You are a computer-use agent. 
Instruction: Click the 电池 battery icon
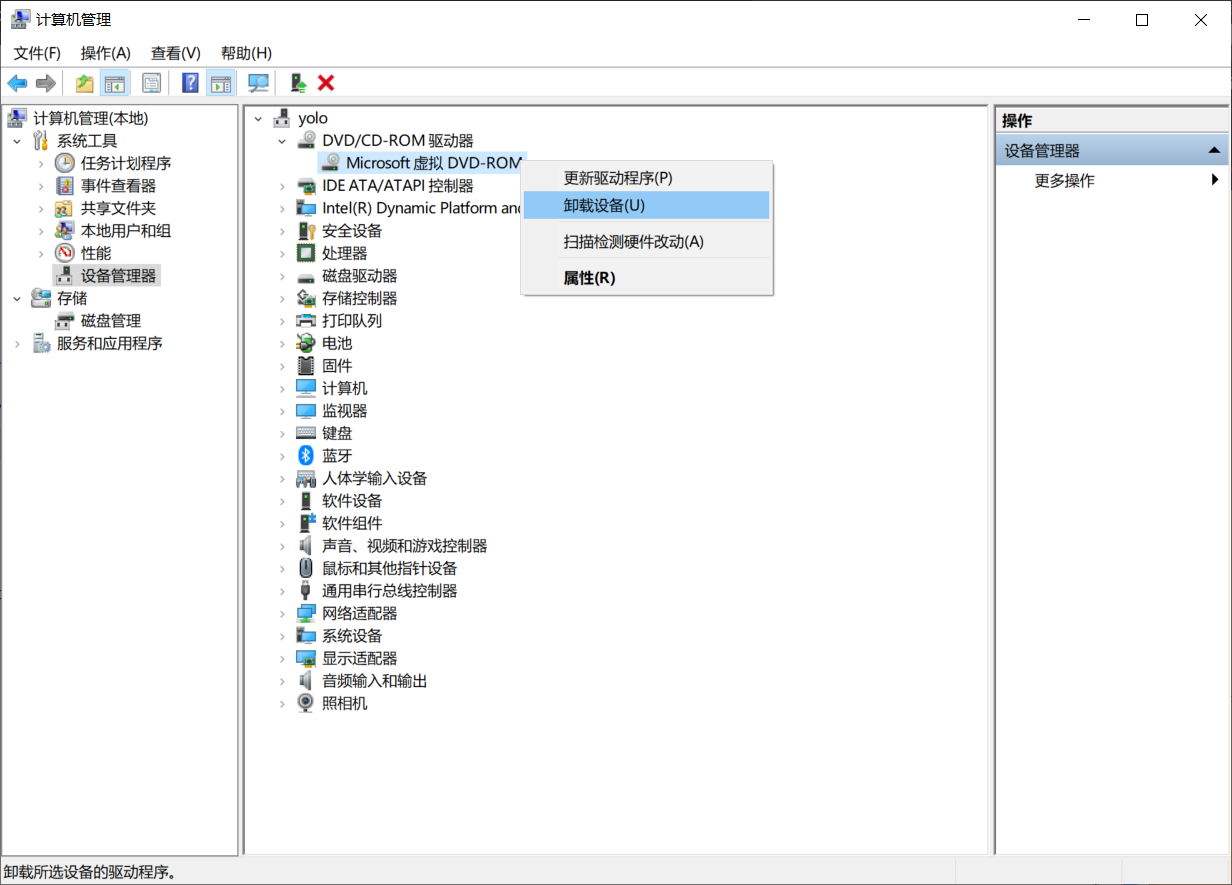pos(306,343)
